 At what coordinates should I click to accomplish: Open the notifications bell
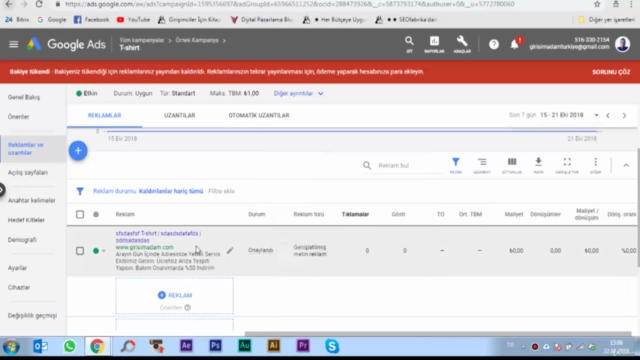click(515, 44)
